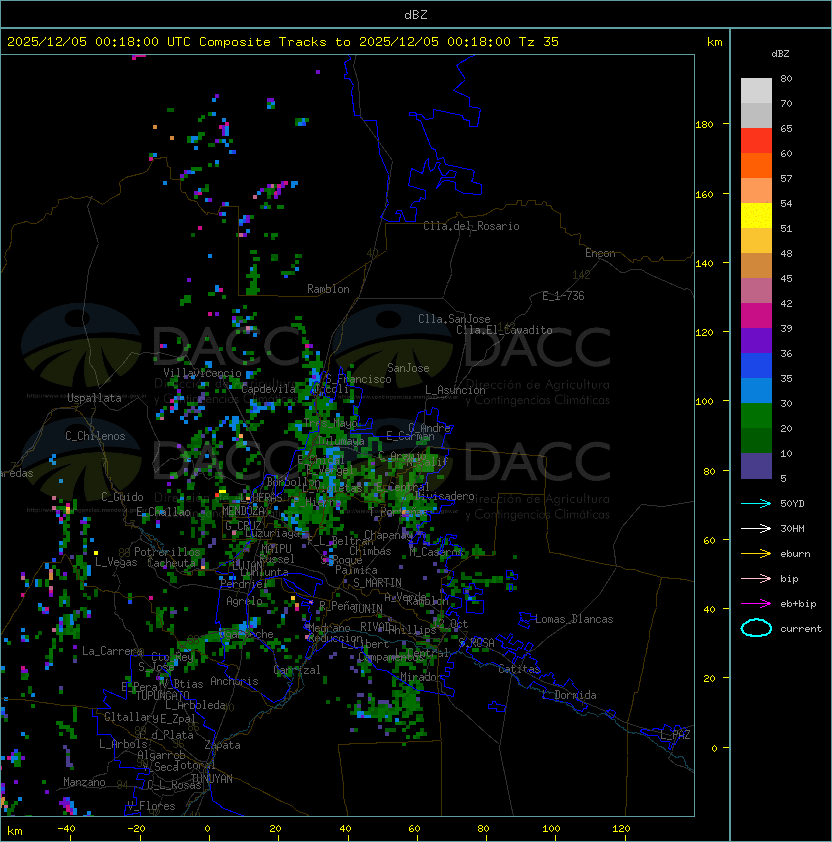Select the 10 dBZ slate purple swatch
832x842 pixels.
tap(756, 466)
